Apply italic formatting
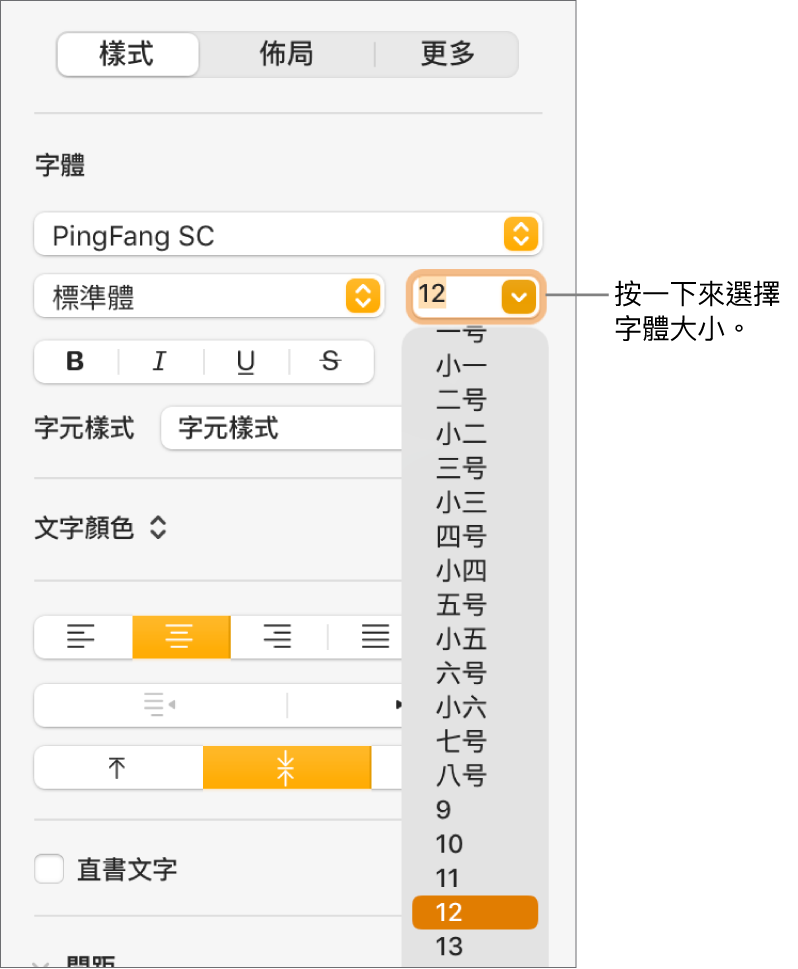This screenshot has width=798, height=969. pos(160,362)
